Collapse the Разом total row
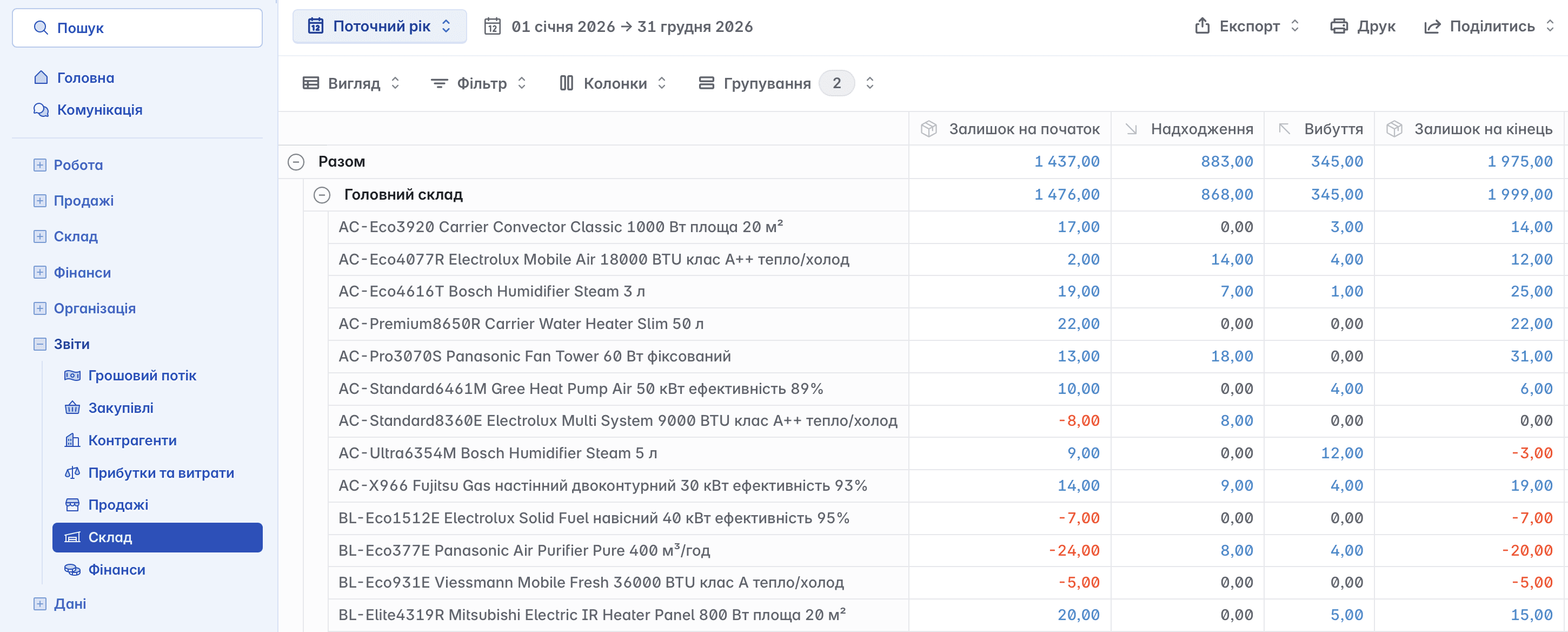The height and width of the screenshot is (632, 1568). click(x=296, y=162)
